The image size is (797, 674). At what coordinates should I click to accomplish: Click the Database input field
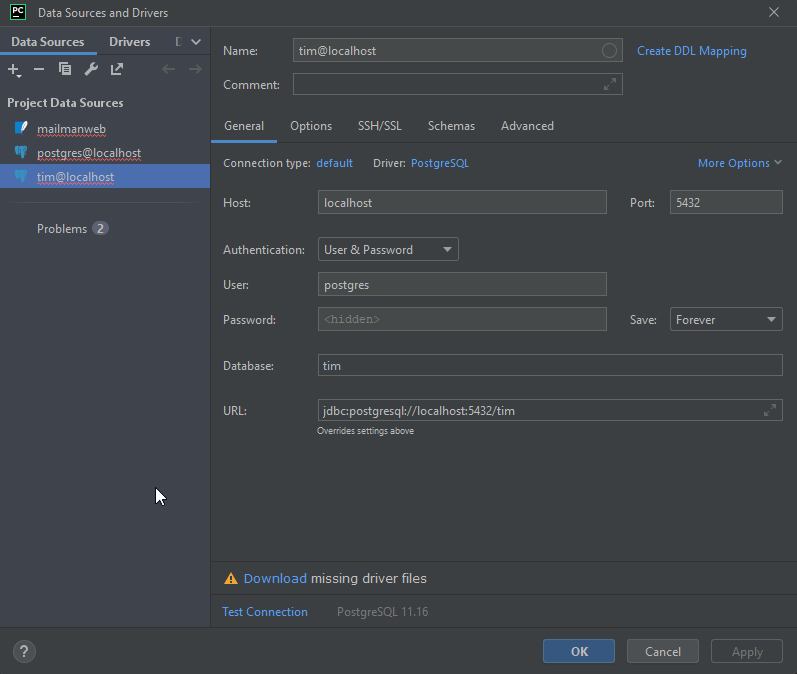[550, 365]
